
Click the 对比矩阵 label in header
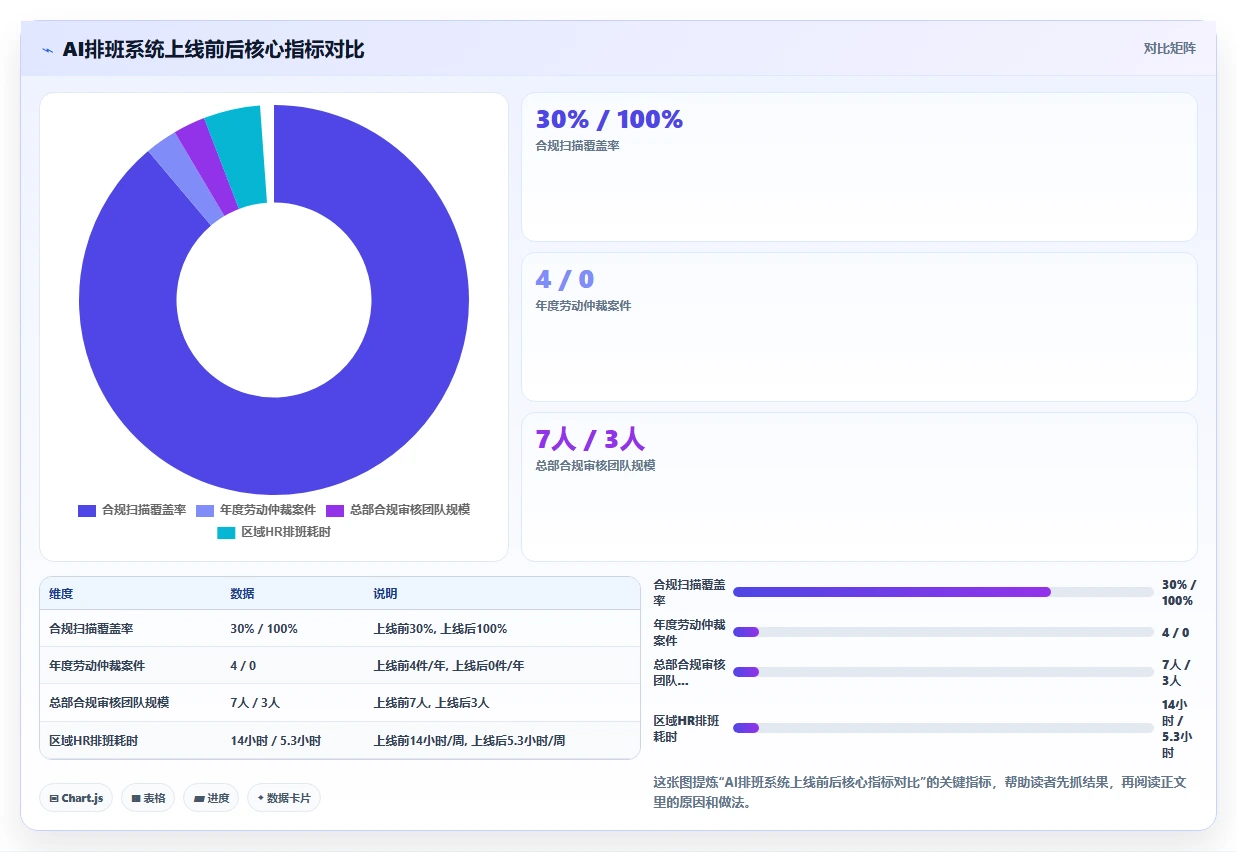click(x=1170, y=48)
